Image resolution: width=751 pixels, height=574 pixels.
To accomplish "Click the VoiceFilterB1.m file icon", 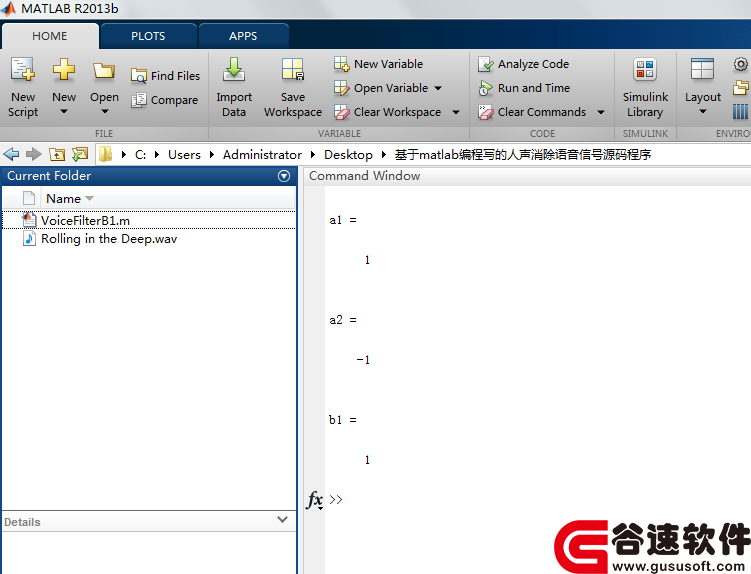I will pyautogui.click(x=29, y=220).
